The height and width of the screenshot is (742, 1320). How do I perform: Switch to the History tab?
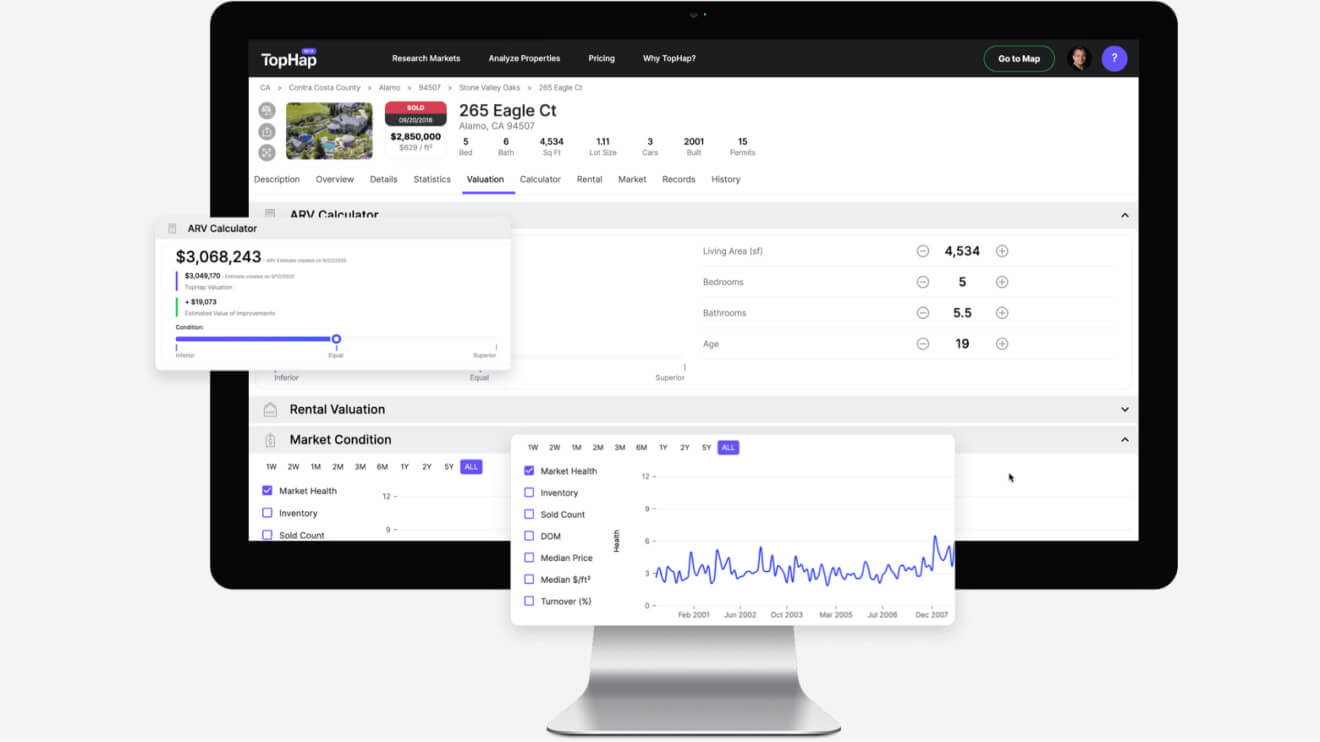(726, 180)
